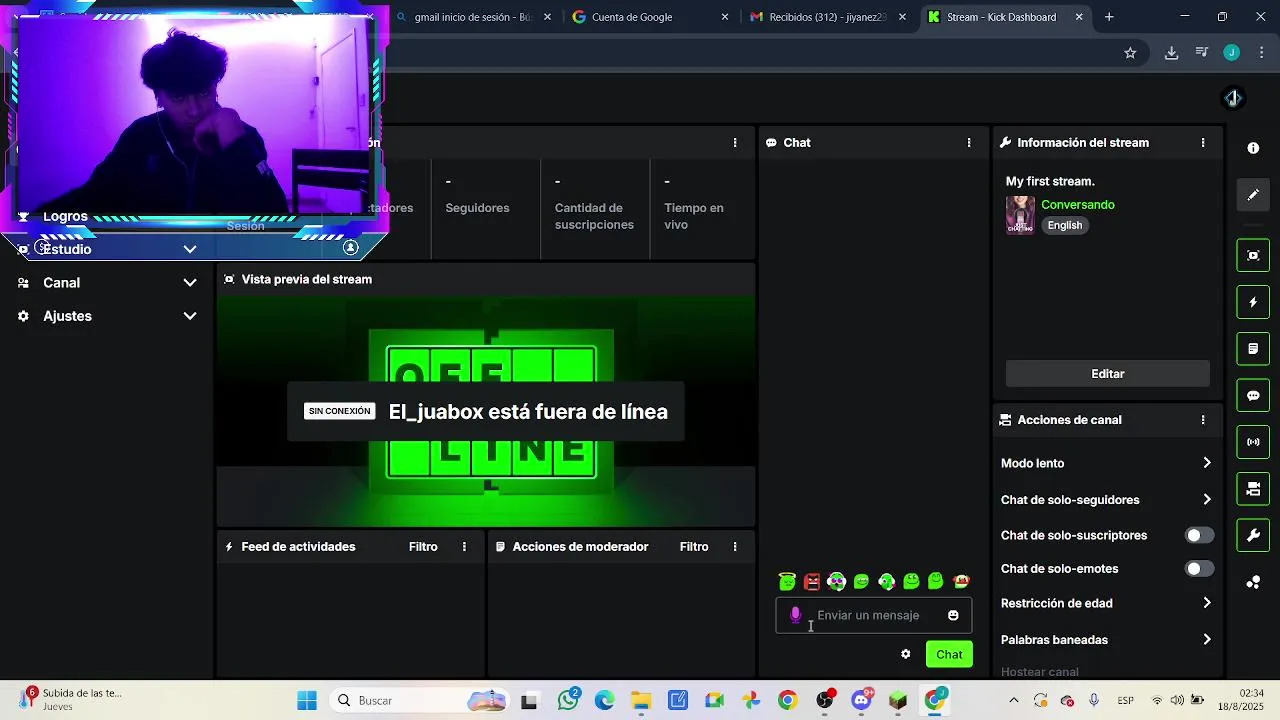Image resolution: width=1280 pixels, height=720 pixels.
Task: Click Filtro in Feed de actividades
Action: tap(423, 547)
